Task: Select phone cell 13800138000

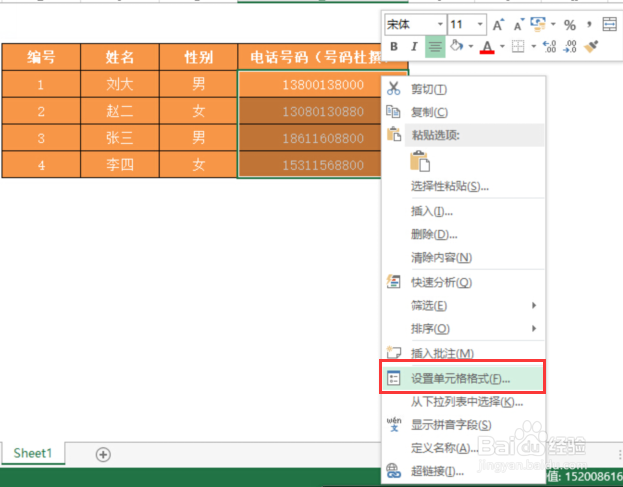Action: pos(310,84)
